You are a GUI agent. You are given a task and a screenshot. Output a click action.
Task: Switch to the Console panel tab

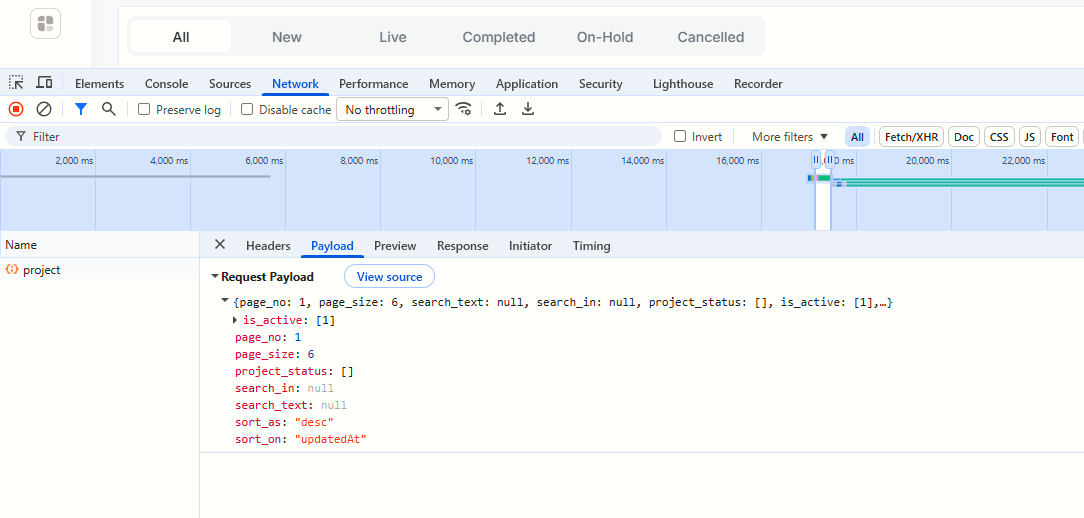tap(167, 84)
